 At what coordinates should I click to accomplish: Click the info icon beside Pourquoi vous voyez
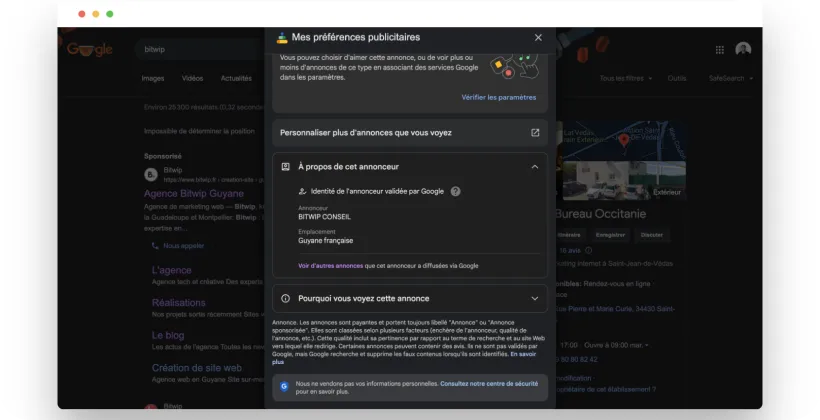click(286, 299)
